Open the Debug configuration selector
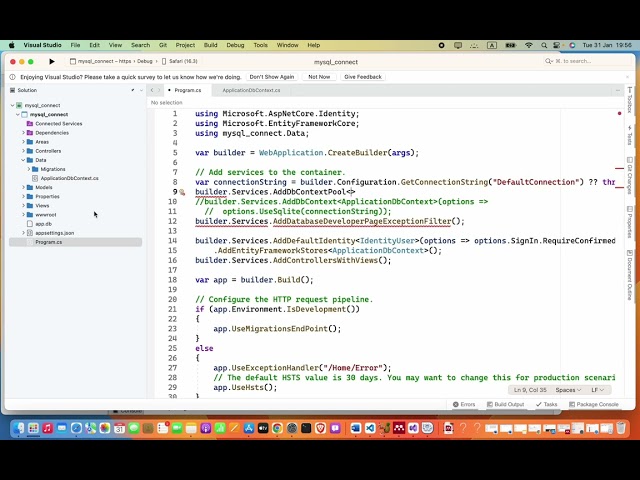Viewport: 640px width, 480px height. (144, 61)
